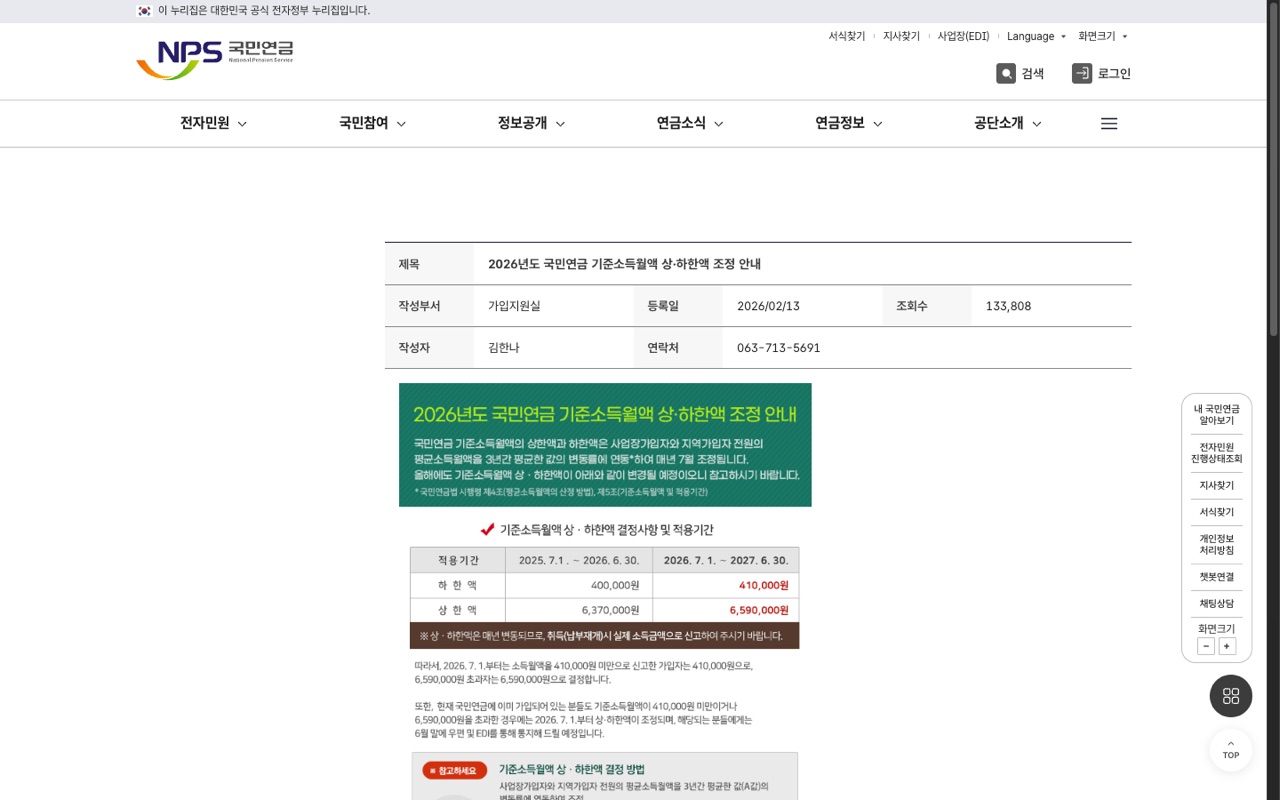Open the 사업장(EDI) link
Screen dimensions: 1280x800
[963, 36]
